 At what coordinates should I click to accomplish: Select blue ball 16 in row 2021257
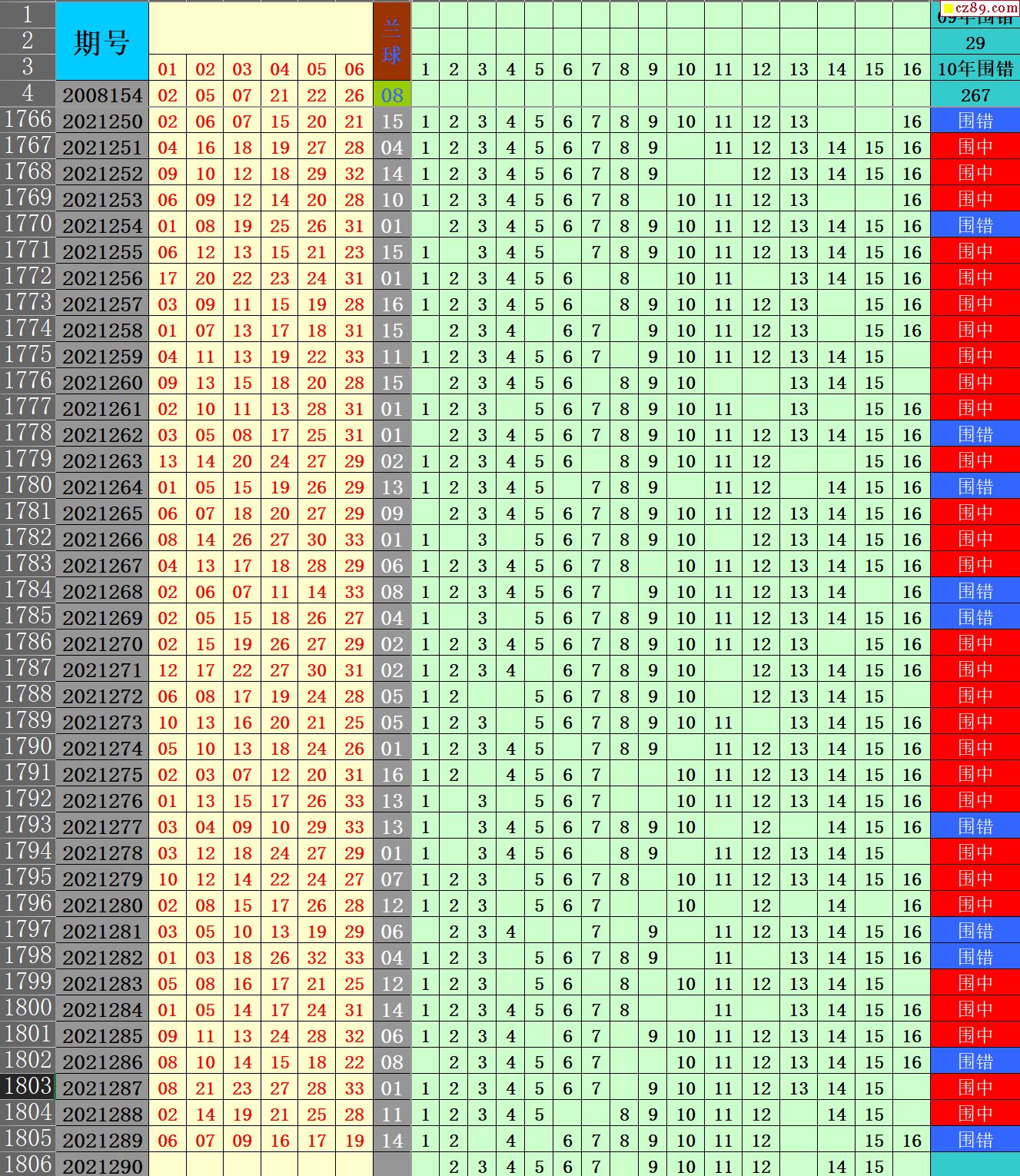pyautogui.click(x=392, y=304)
